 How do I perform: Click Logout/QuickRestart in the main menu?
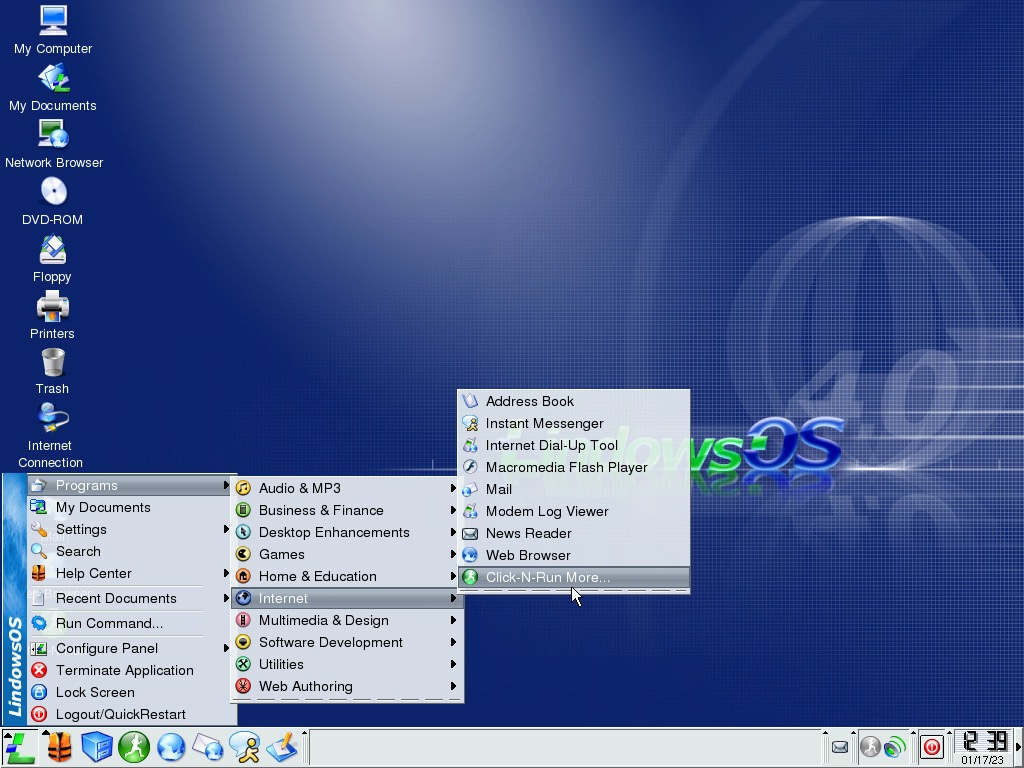pos(120,714)
